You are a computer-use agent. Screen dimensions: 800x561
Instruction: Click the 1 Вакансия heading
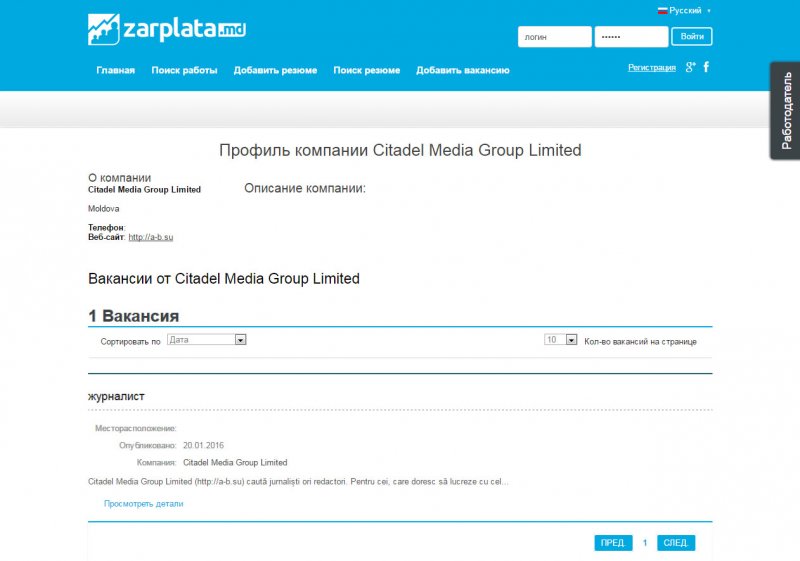point(134,316)
